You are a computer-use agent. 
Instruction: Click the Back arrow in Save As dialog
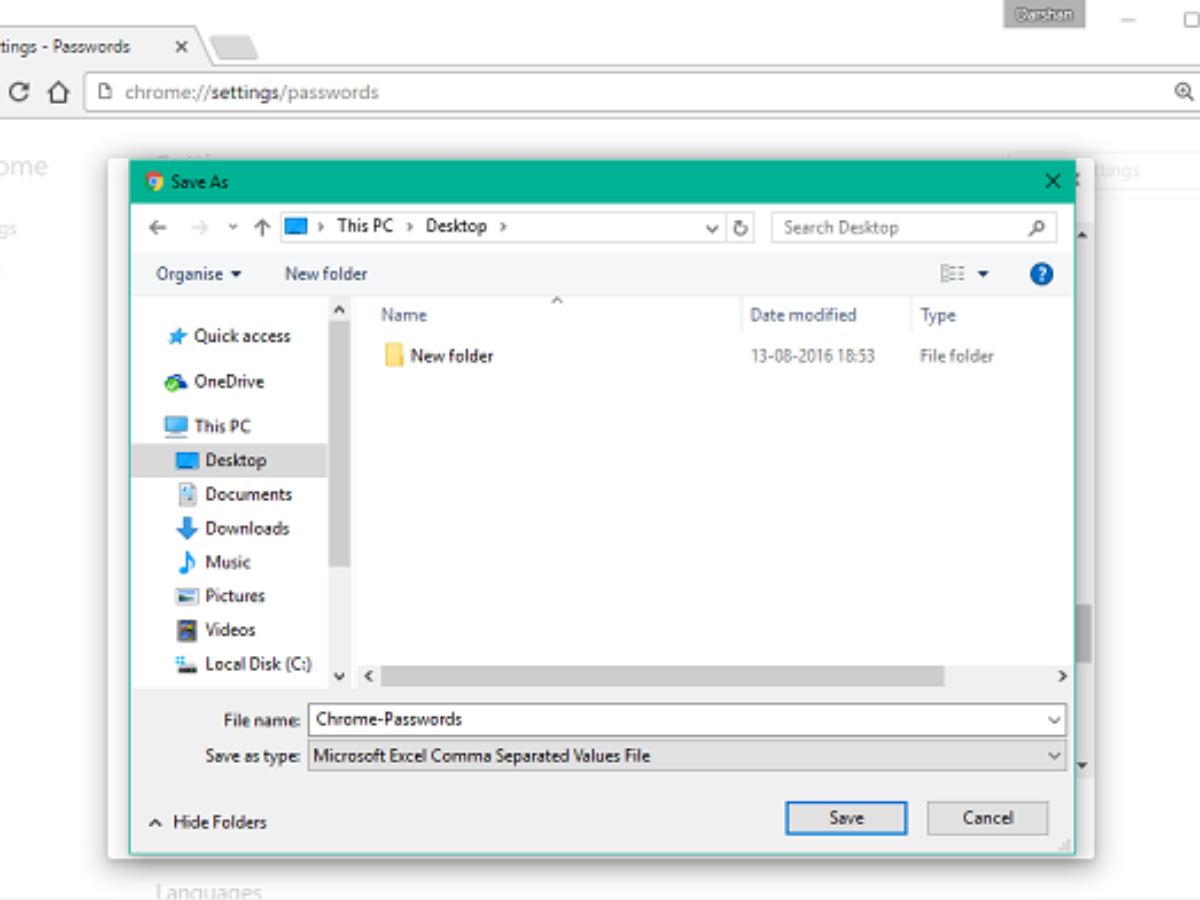[x=157, y=227]
